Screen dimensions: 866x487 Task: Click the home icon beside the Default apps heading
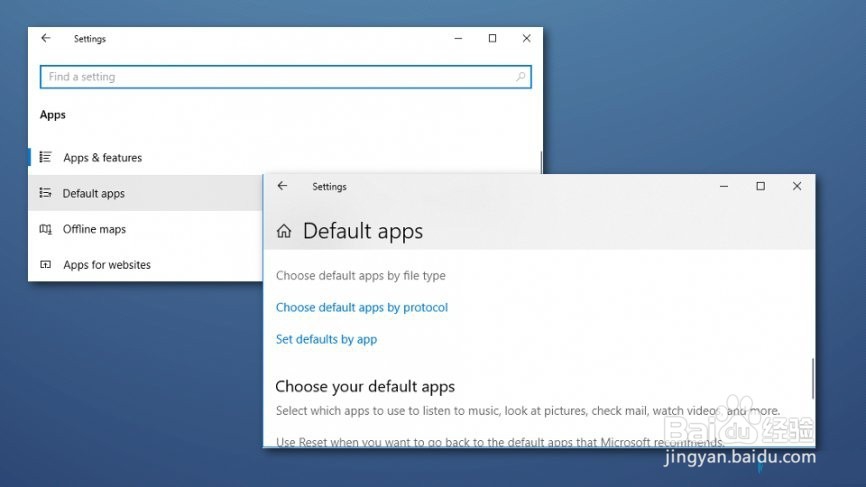click(284, 231)
